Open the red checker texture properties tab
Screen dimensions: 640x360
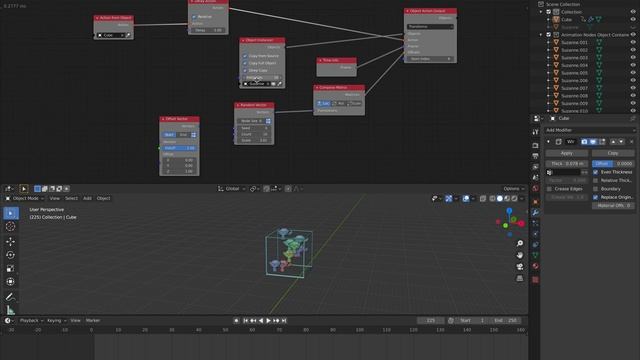coord(536,280)
